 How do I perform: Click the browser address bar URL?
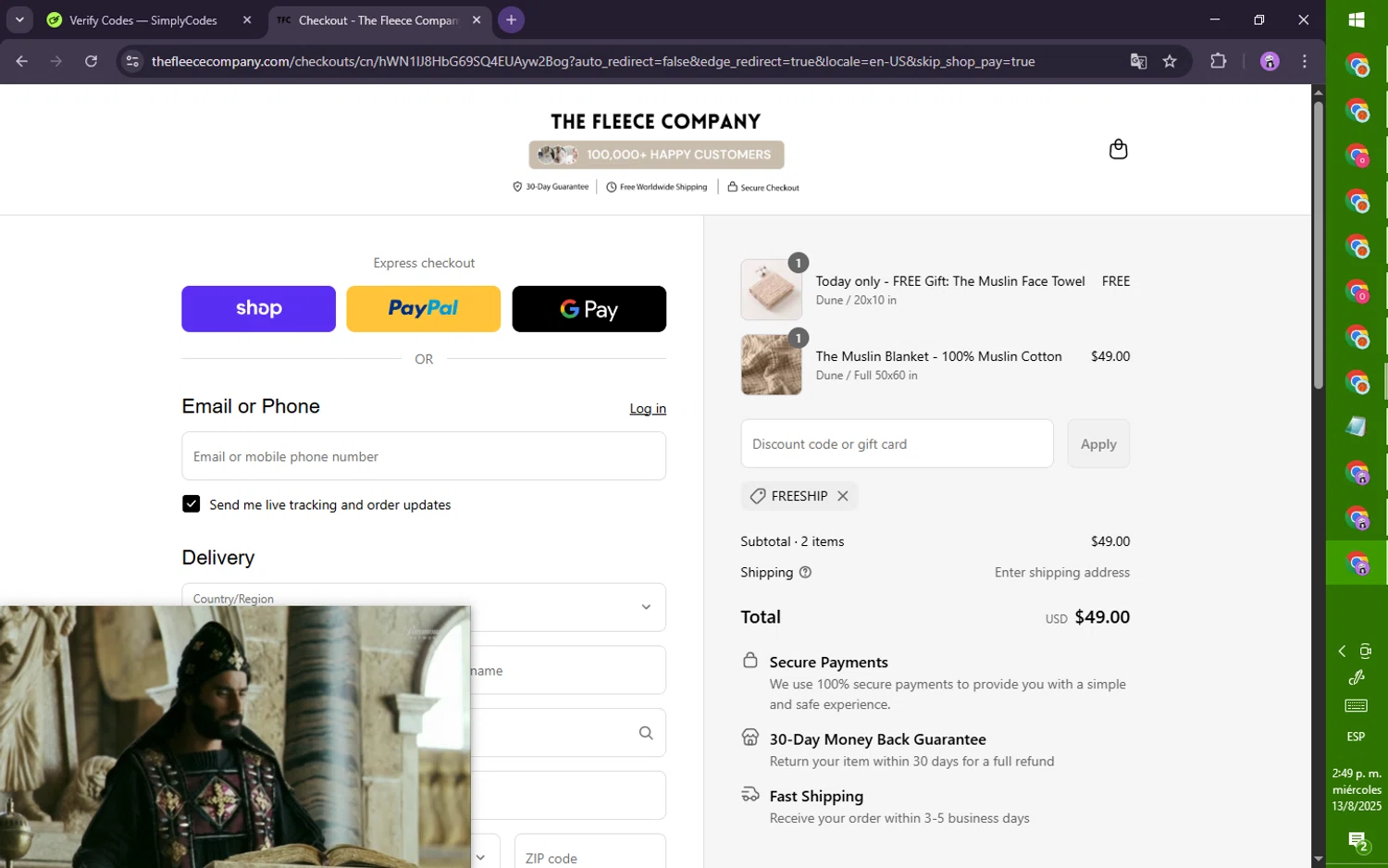click(x=592, y=61)
